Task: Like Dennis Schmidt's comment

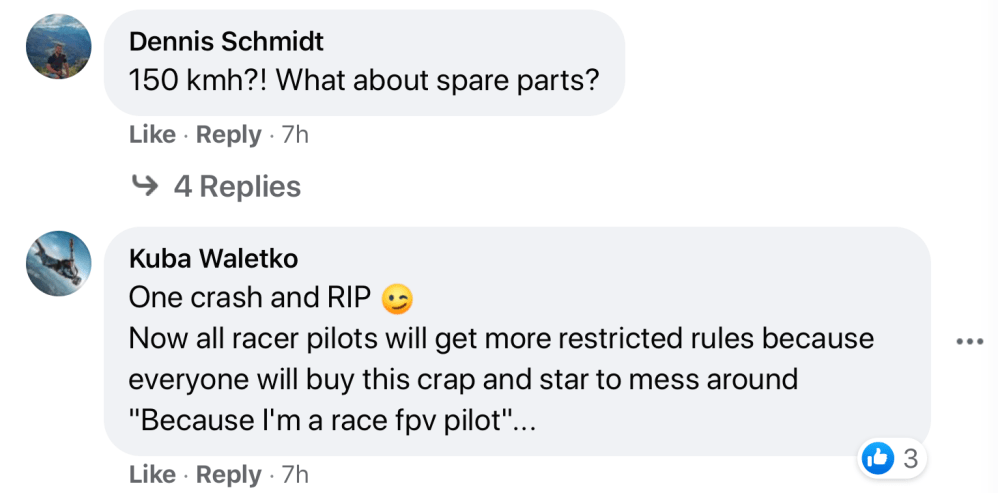Action: click(152, 134)
